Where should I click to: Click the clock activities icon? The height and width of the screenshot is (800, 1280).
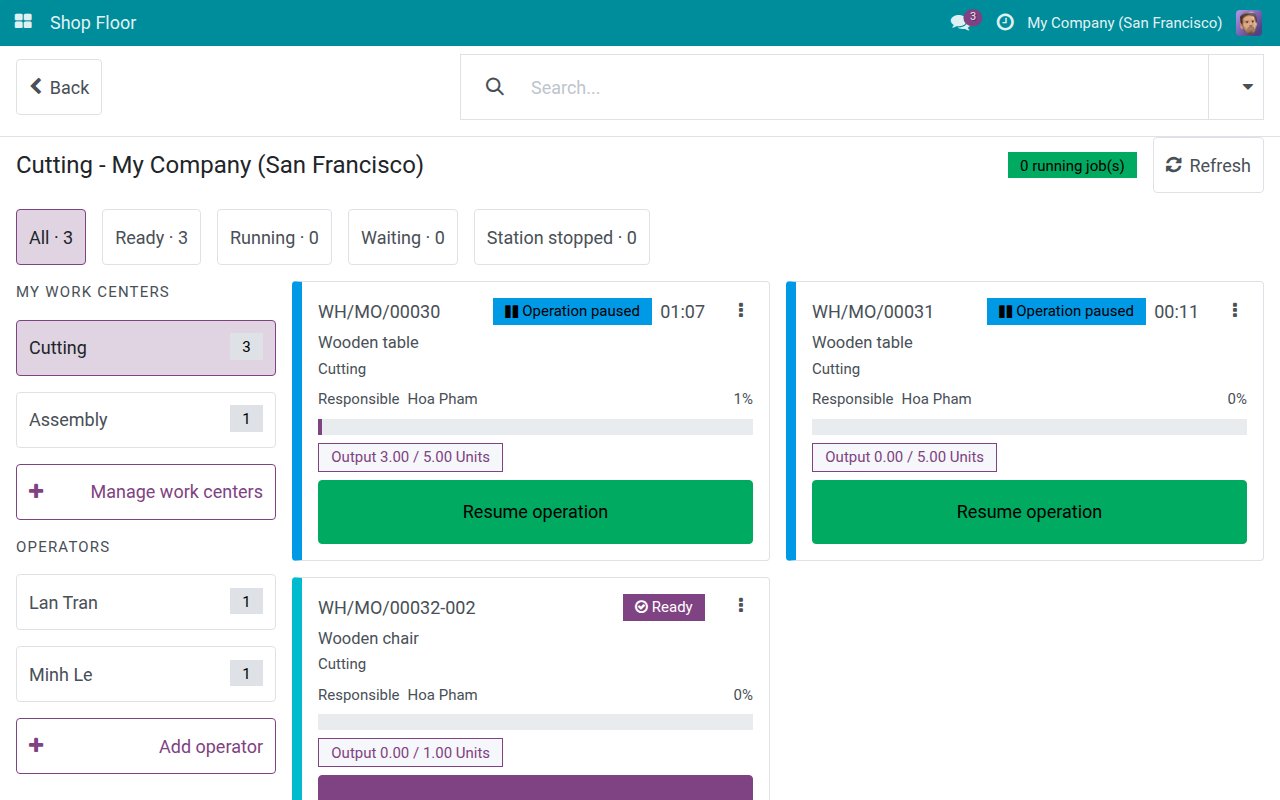pyautogui.click(x=1005, y=22)
